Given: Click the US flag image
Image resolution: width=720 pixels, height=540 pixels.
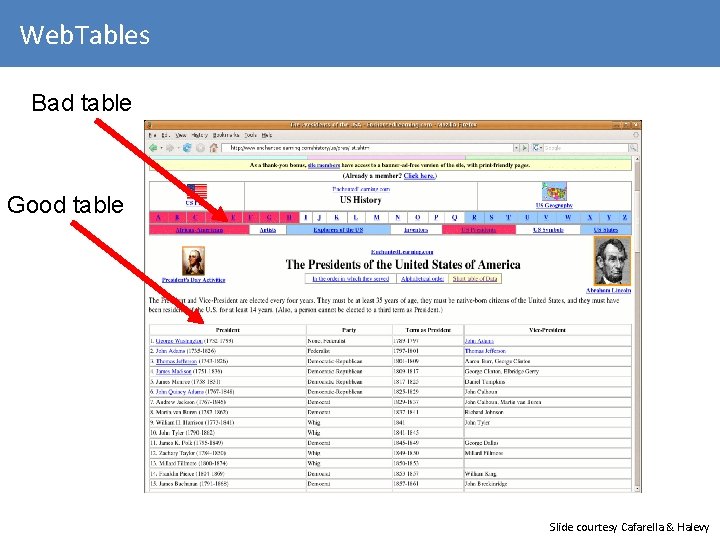Looking at the screenshot, I should pyautogui.click(x=197, y=191).
